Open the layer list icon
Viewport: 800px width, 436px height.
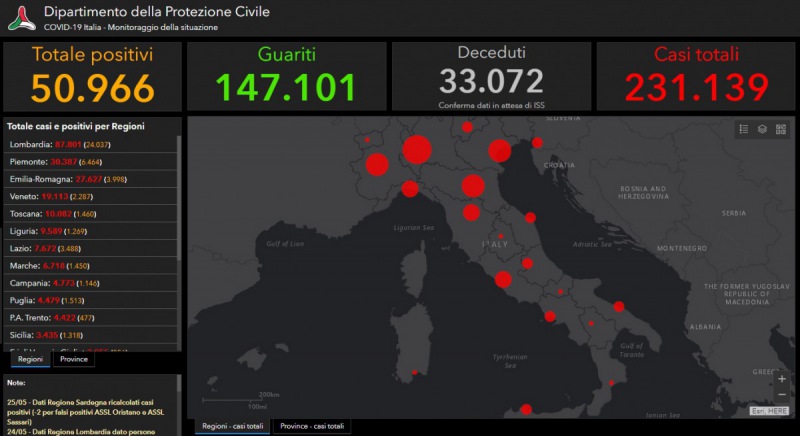click(x=761, y=129)
